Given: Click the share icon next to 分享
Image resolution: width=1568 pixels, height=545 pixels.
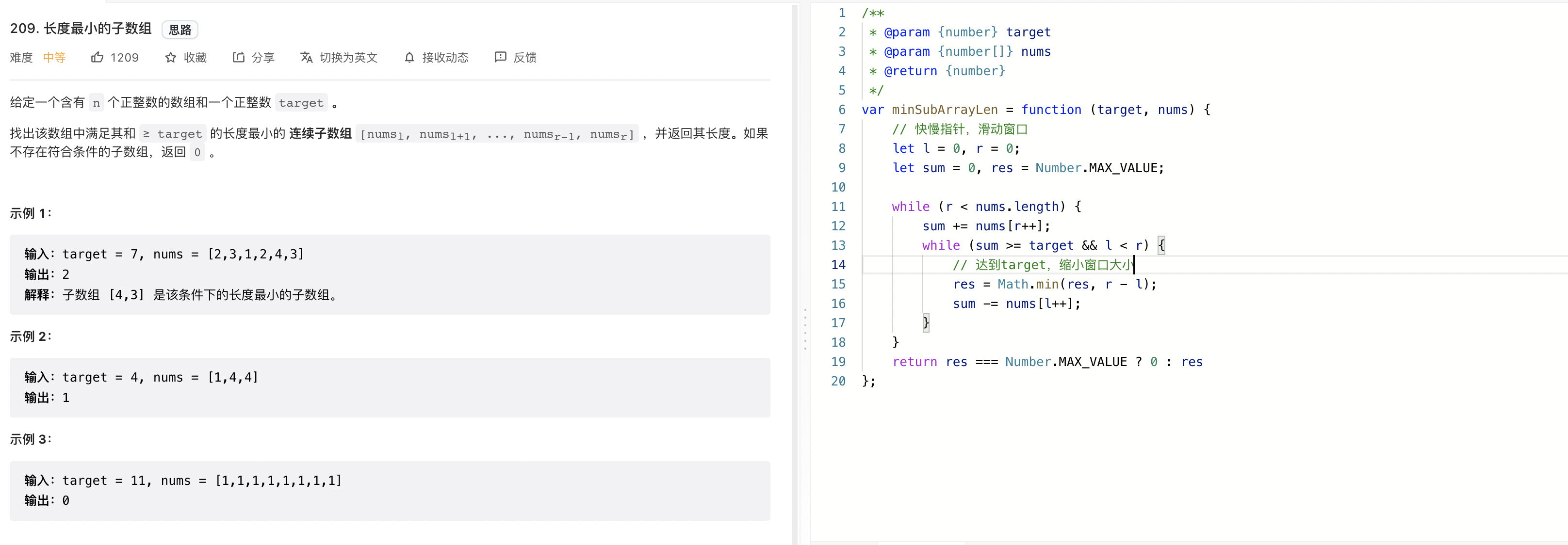Looking at the screenshot, I should click(x=239, y=57).
